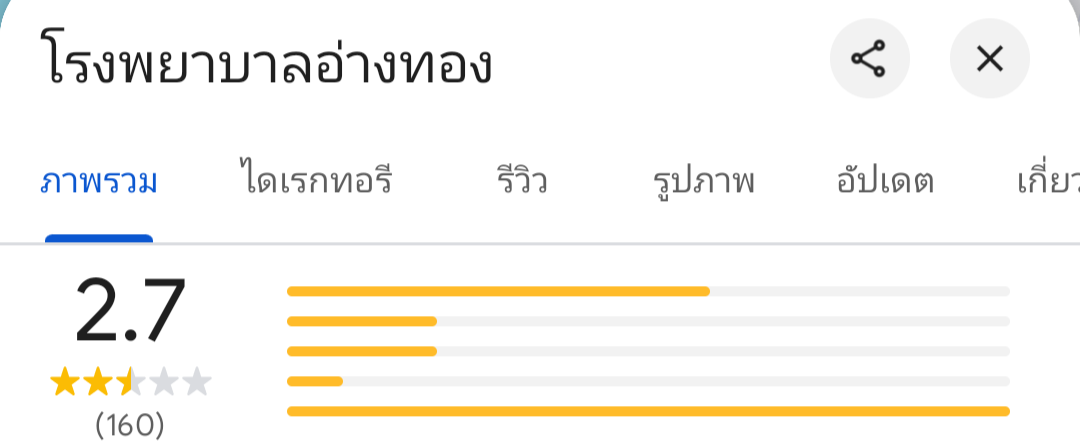The height and width of the screenshot is (442, 1080).
Task: Switch to the ไดเรกทอรี tab
Action: tap(317, 183)
